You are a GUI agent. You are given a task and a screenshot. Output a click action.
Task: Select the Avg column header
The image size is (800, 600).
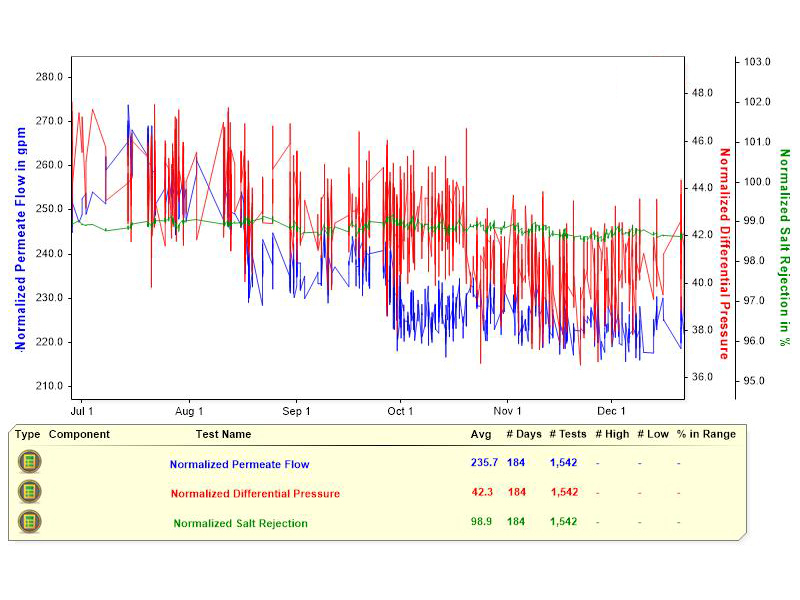pos(481,435)
